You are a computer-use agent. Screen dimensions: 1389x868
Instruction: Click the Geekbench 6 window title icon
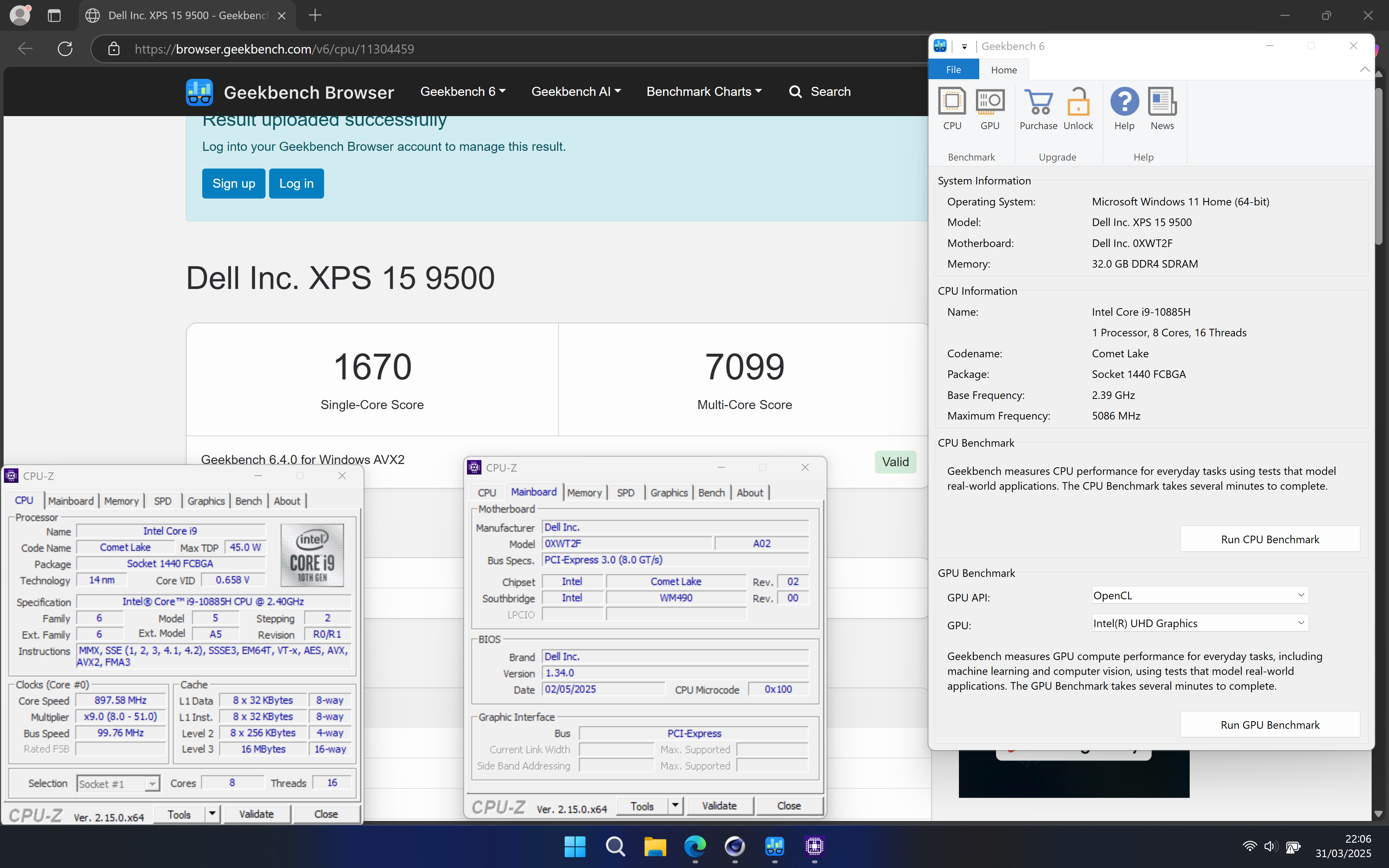(940, 46)
